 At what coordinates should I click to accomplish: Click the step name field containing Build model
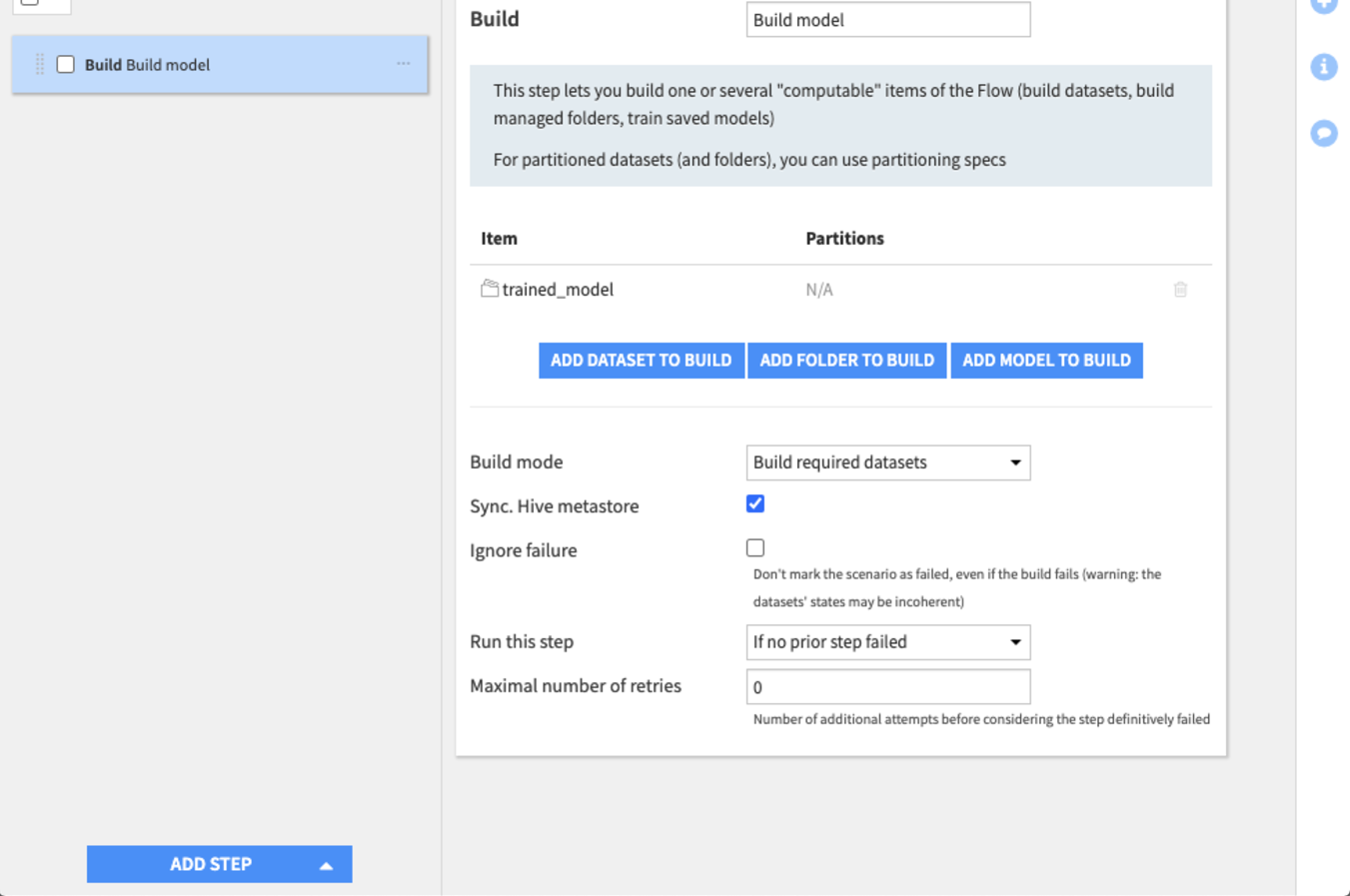tap(888, 20)
